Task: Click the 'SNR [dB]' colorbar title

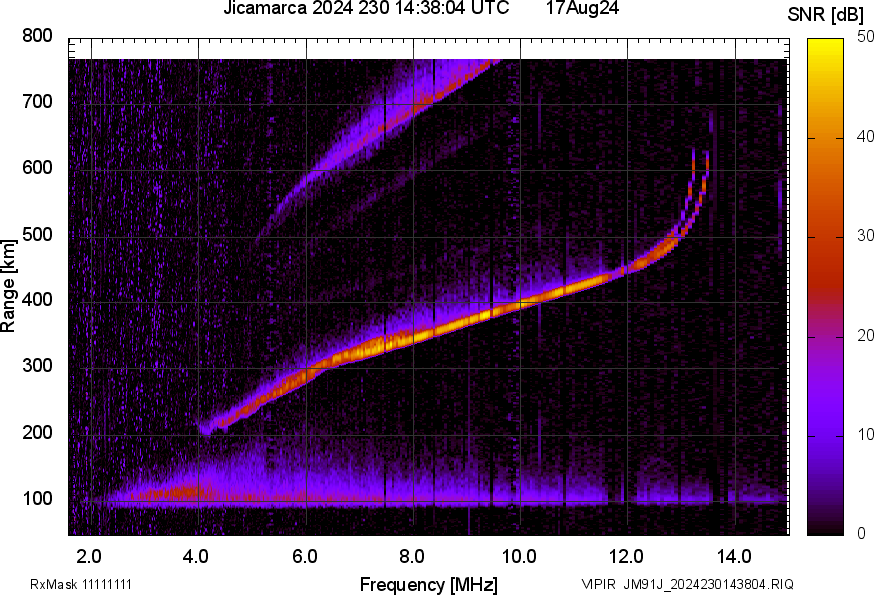Action: (825, 15)
